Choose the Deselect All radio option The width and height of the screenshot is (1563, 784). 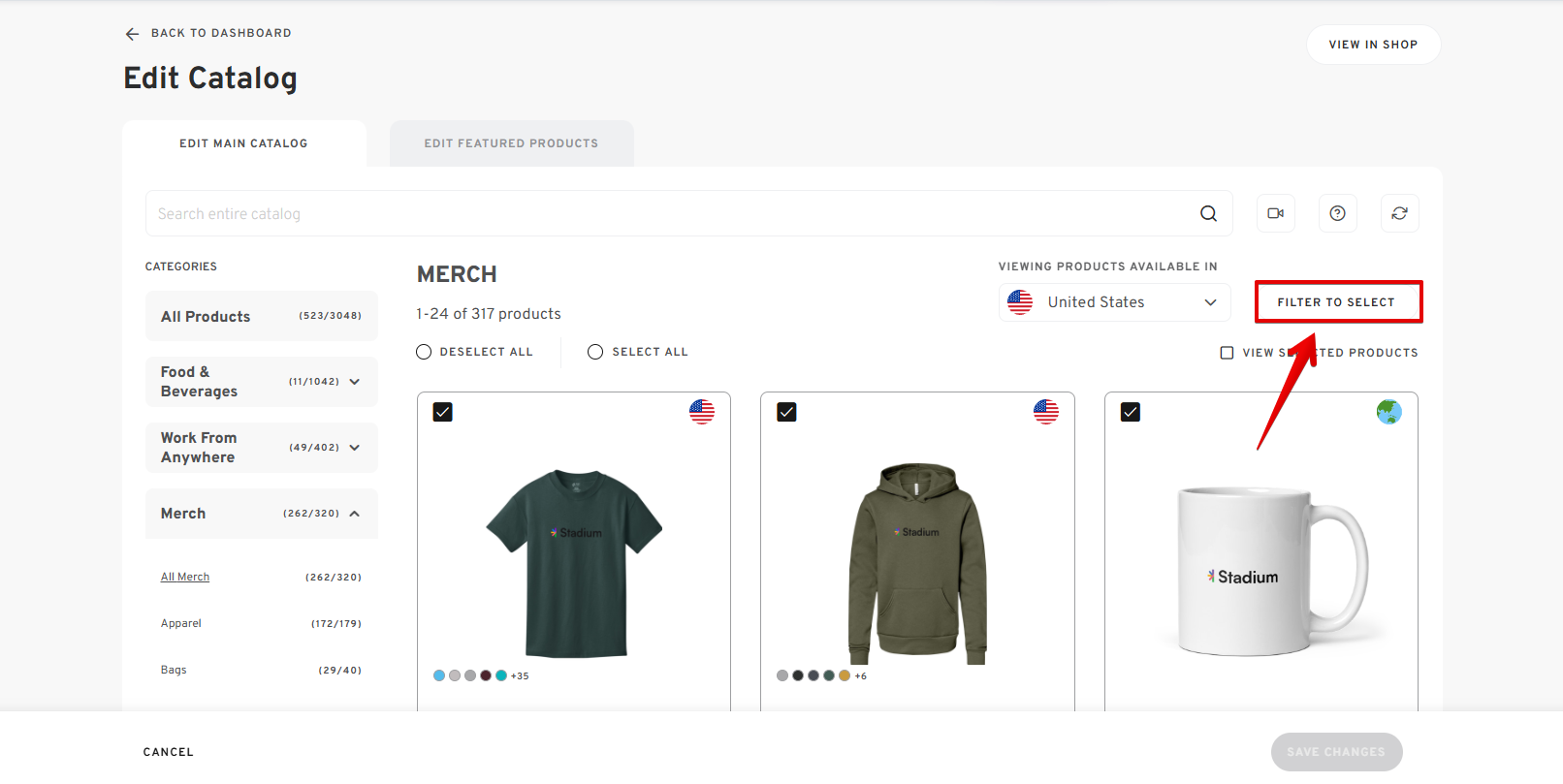click(x=424, y=352)
